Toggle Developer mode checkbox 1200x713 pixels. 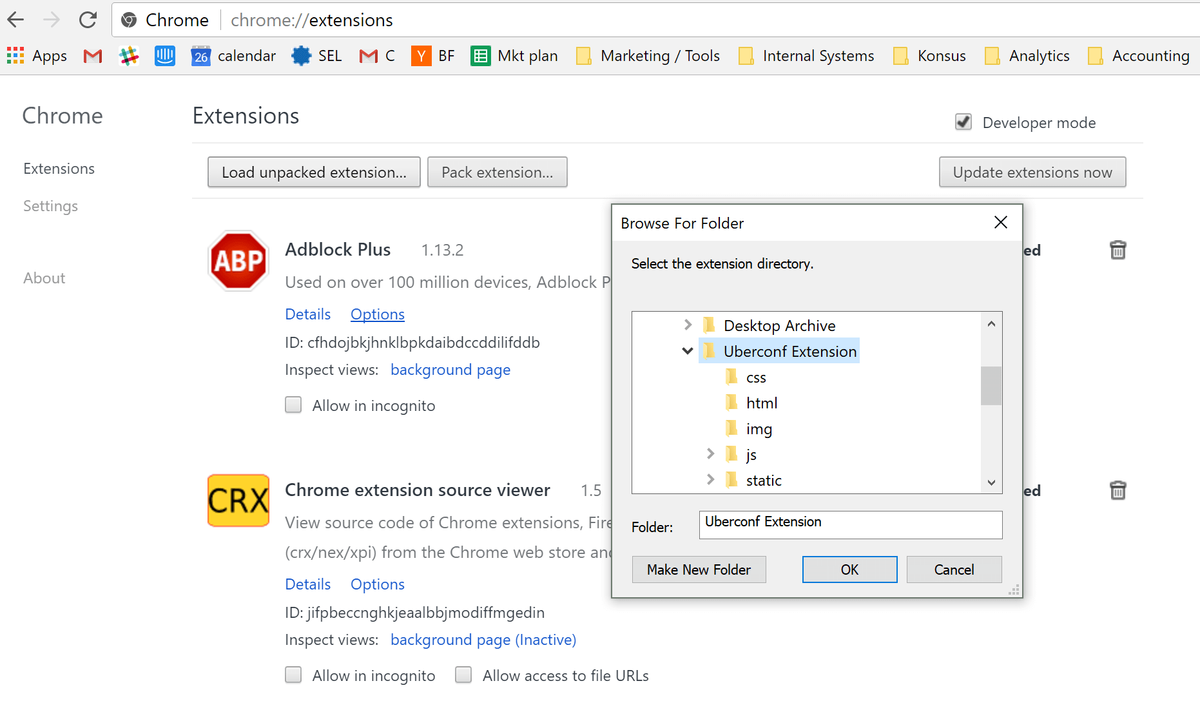click(963, 121)
